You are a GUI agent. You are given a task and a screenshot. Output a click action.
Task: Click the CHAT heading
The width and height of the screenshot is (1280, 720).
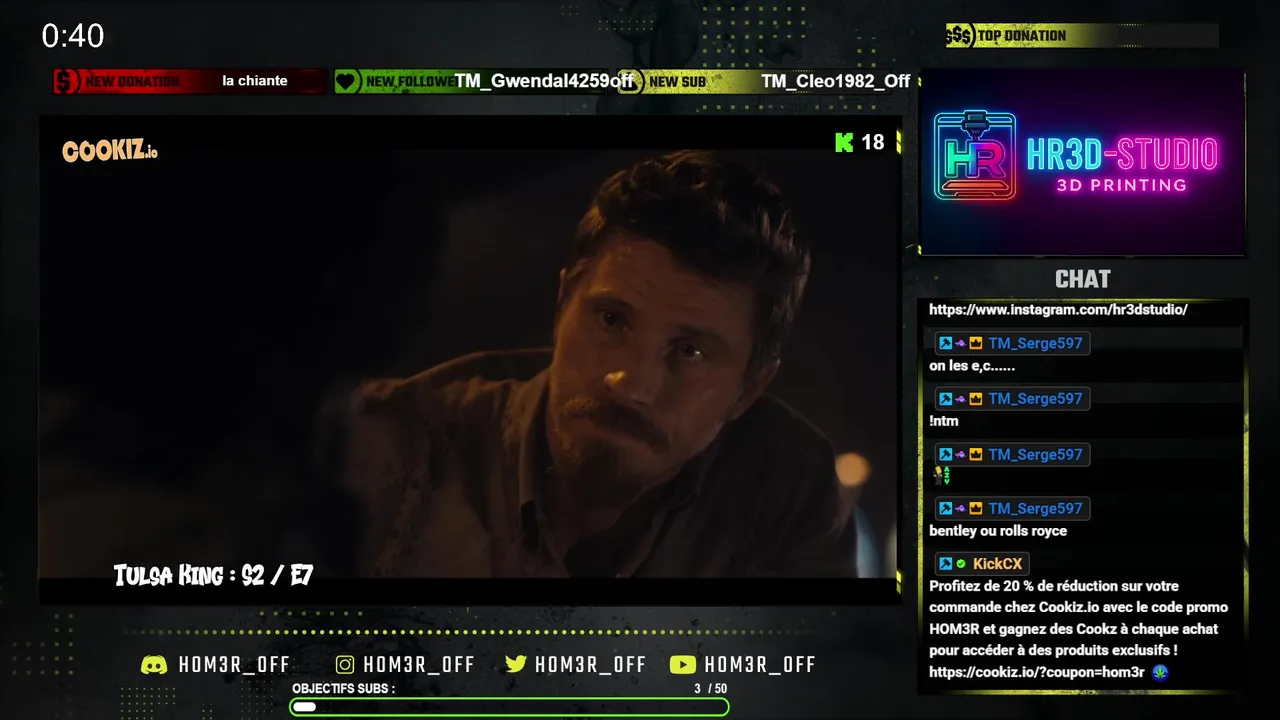1082,279
